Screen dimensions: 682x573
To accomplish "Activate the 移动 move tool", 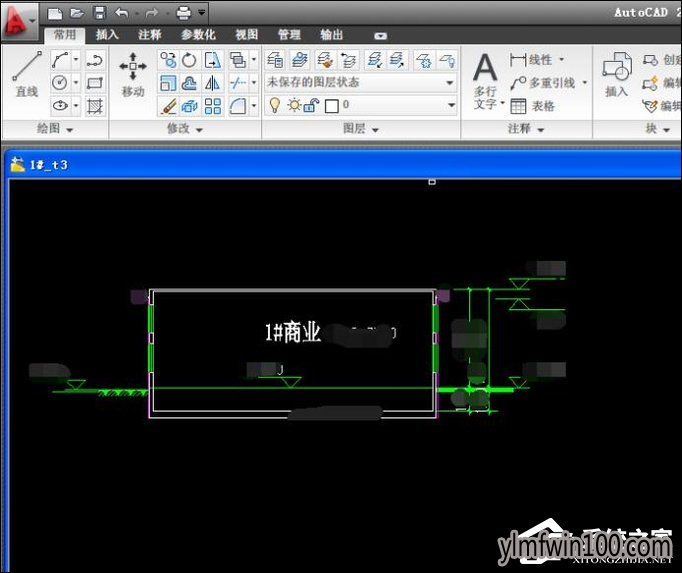I will (x=133, y=74).
